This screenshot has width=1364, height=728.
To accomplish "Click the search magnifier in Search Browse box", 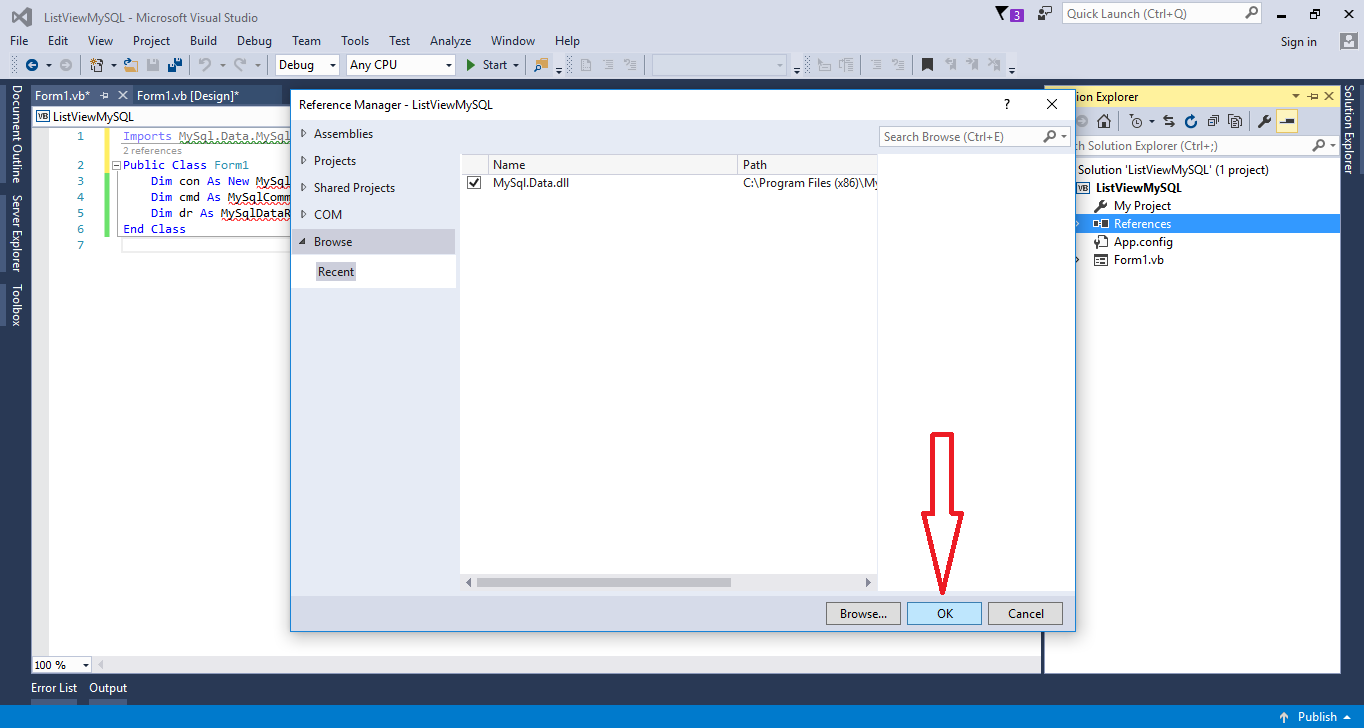I will (x=1050, y=136).
